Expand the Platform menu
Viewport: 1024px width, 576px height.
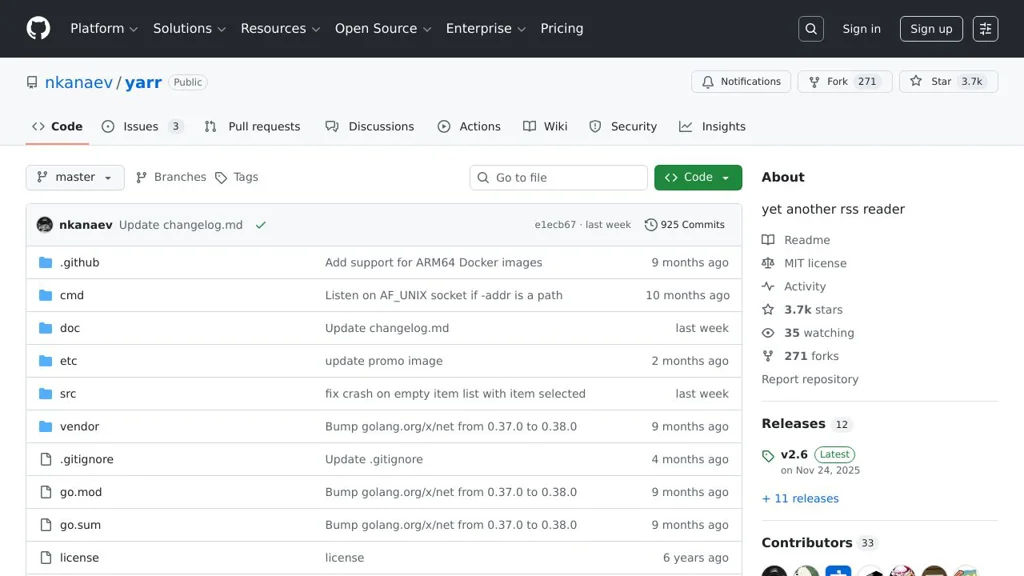(104, 29)
